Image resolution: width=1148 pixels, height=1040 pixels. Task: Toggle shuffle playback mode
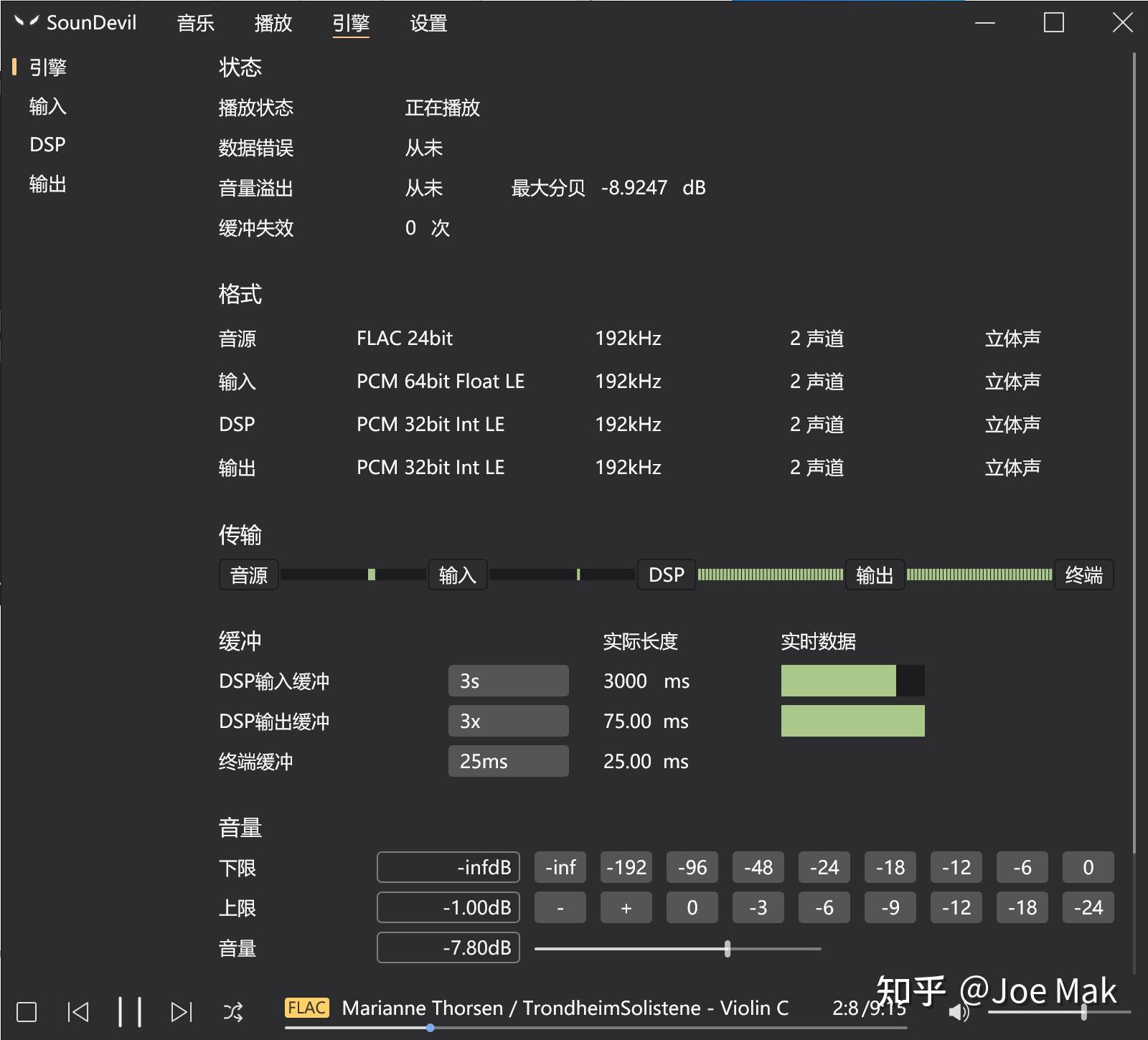233,1012
